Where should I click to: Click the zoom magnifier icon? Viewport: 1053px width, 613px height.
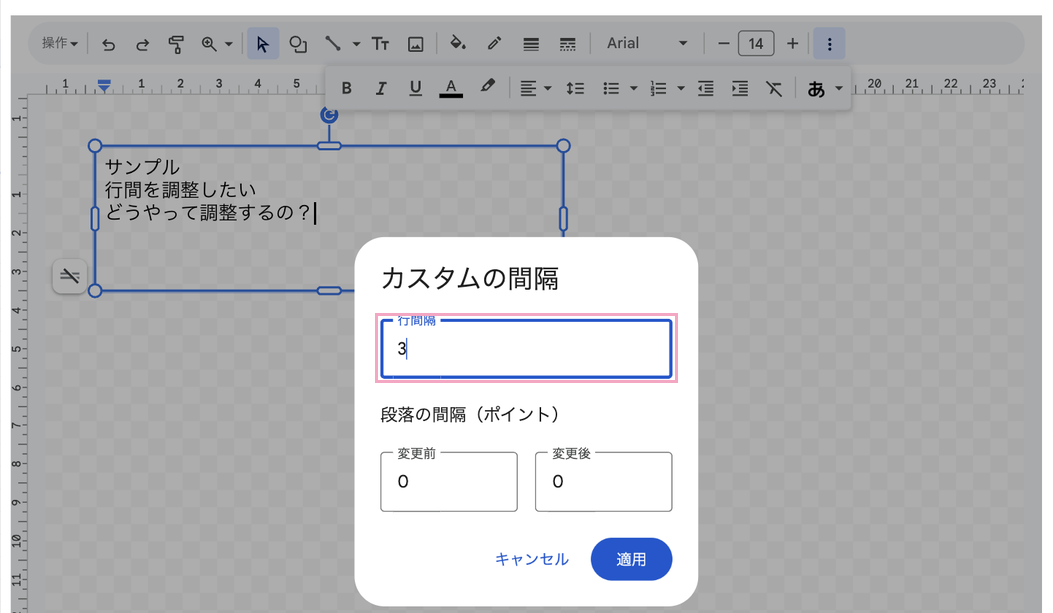tap(209, 44)
